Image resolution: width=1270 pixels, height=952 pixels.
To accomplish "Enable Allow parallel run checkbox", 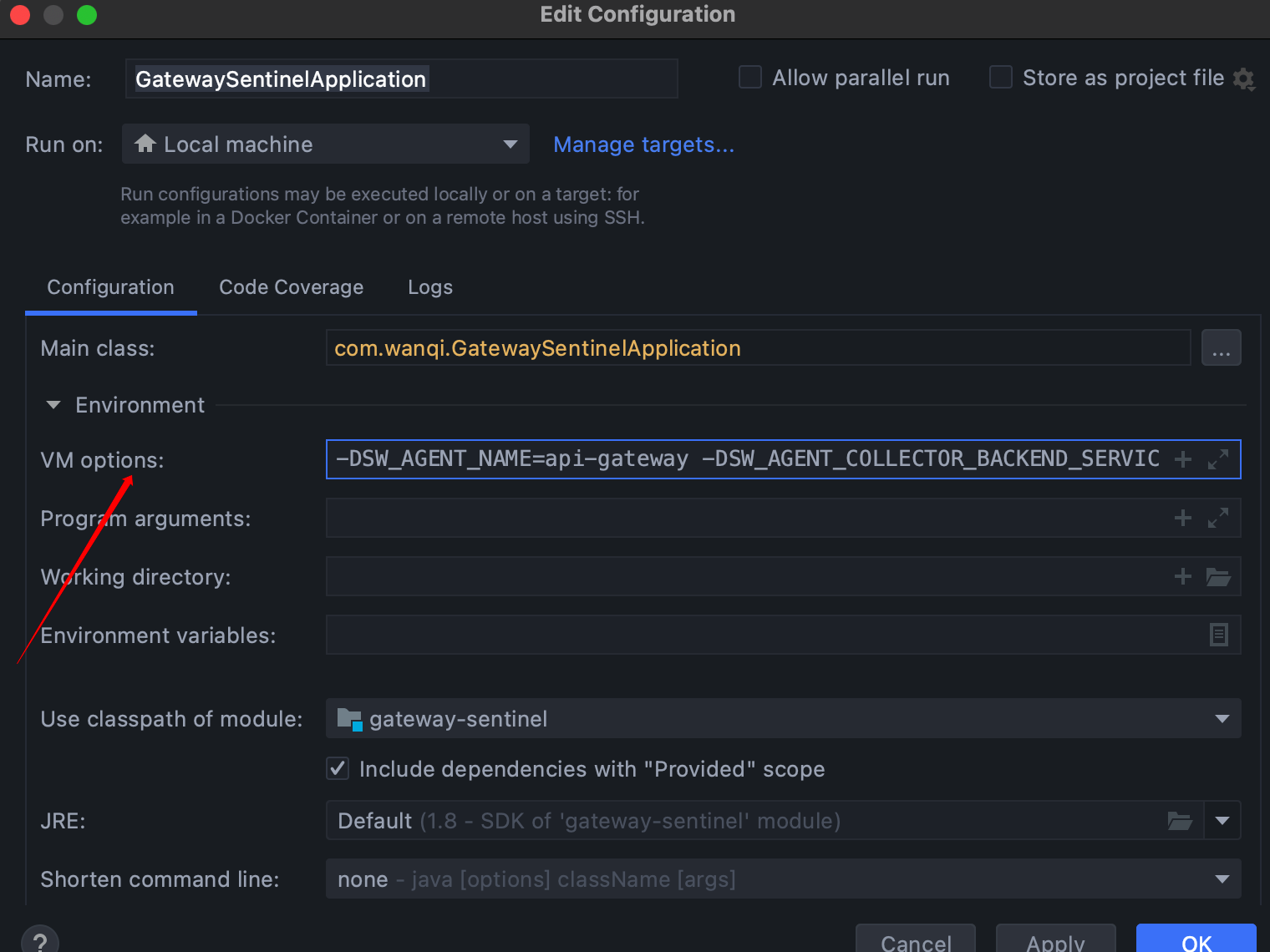I will coord(750,78).
